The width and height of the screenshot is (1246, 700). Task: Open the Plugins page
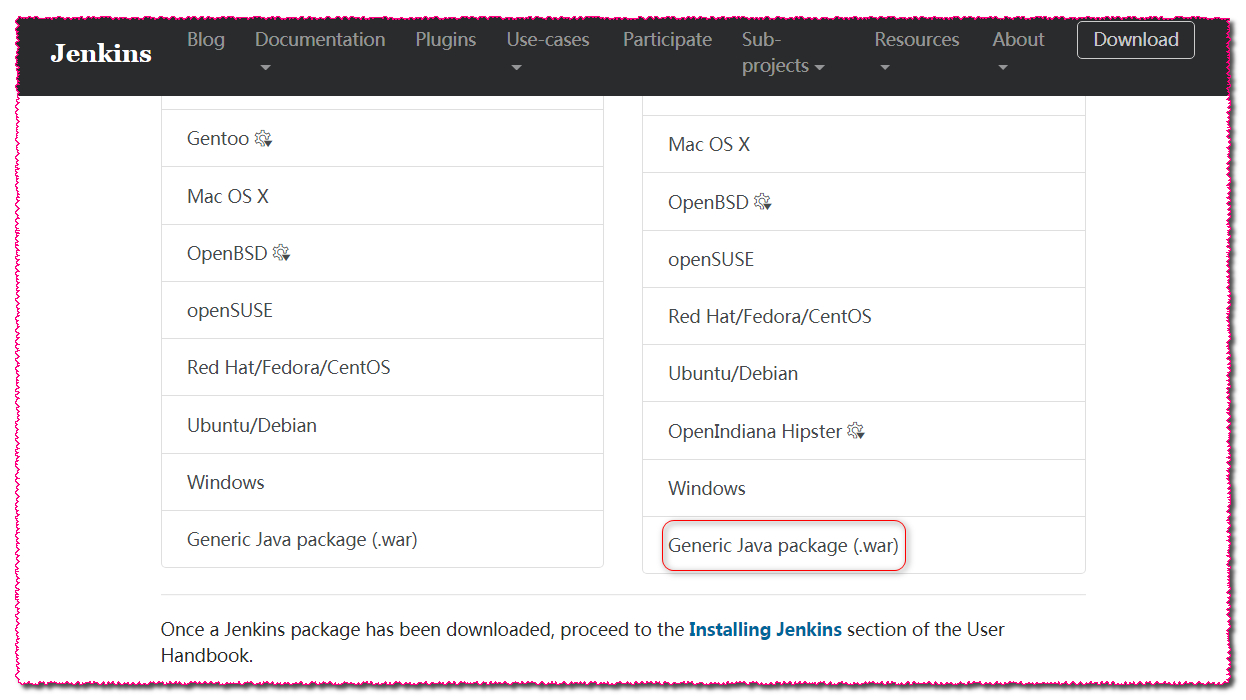446,40
